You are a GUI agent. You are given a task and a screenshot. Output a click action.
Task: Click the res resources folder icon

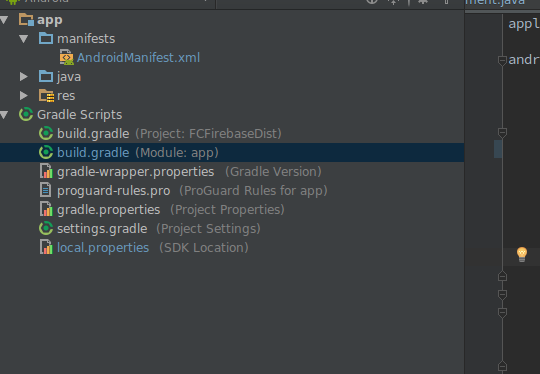coord(46,96)
